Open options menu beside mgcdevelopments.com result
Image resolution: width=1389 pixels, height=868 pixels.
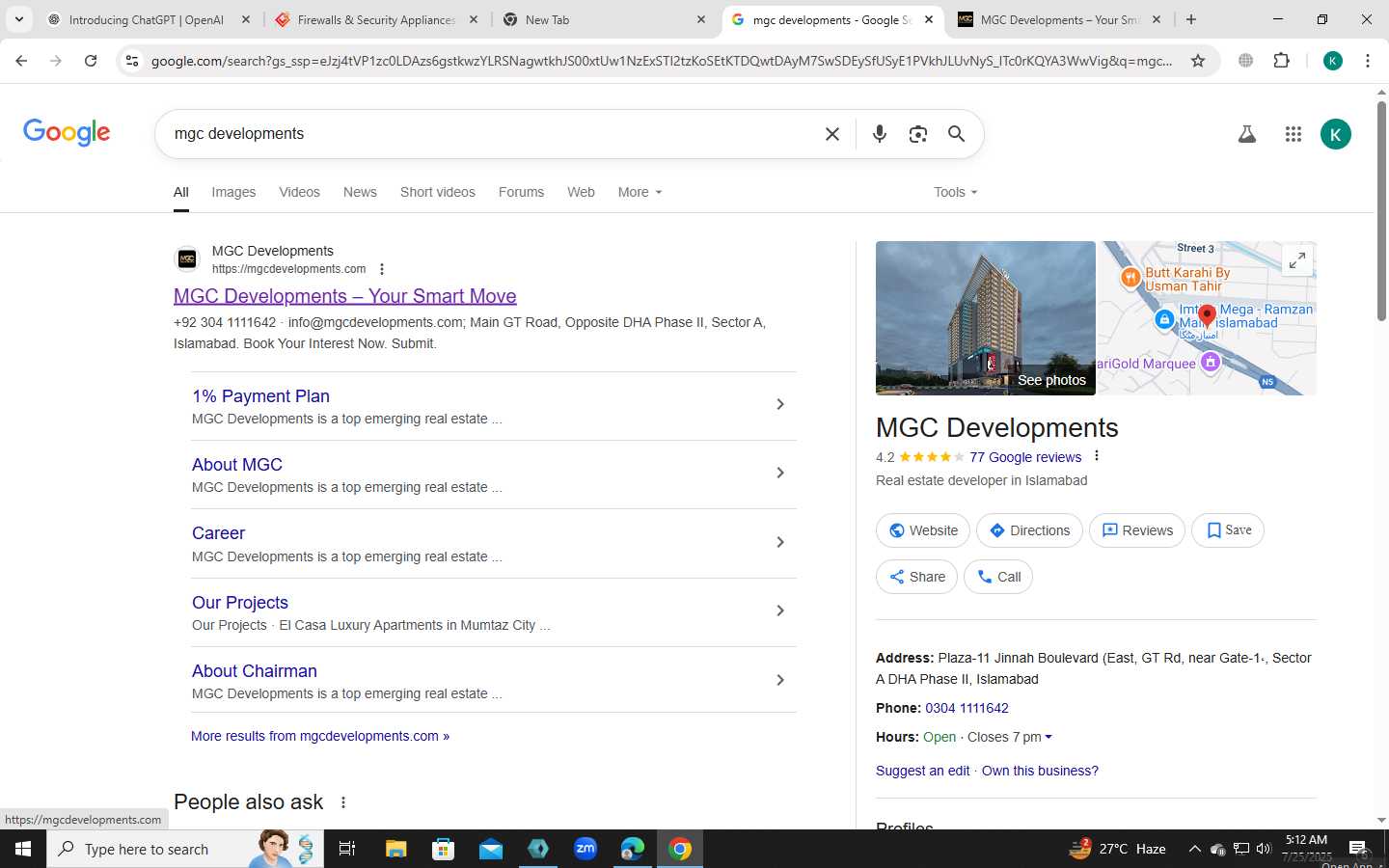coord(382,269)
